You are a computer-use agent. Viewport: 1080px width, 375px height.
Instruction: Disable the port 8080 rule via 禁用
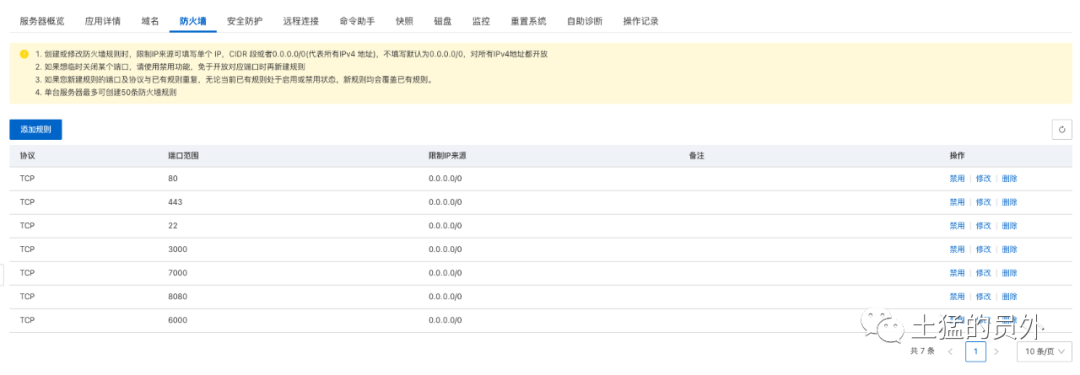(x=957, y=296)
